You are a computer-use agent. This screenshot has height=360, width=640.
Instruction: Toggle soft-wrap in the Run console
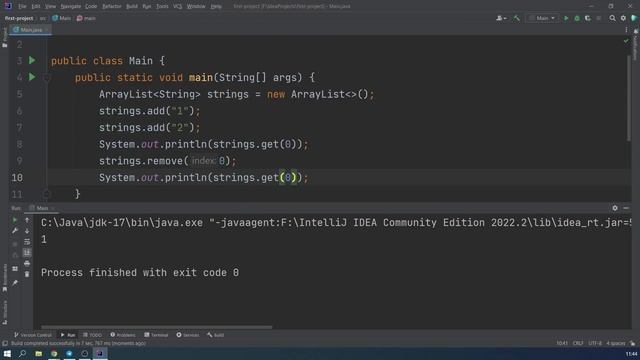tap(27, 242)
